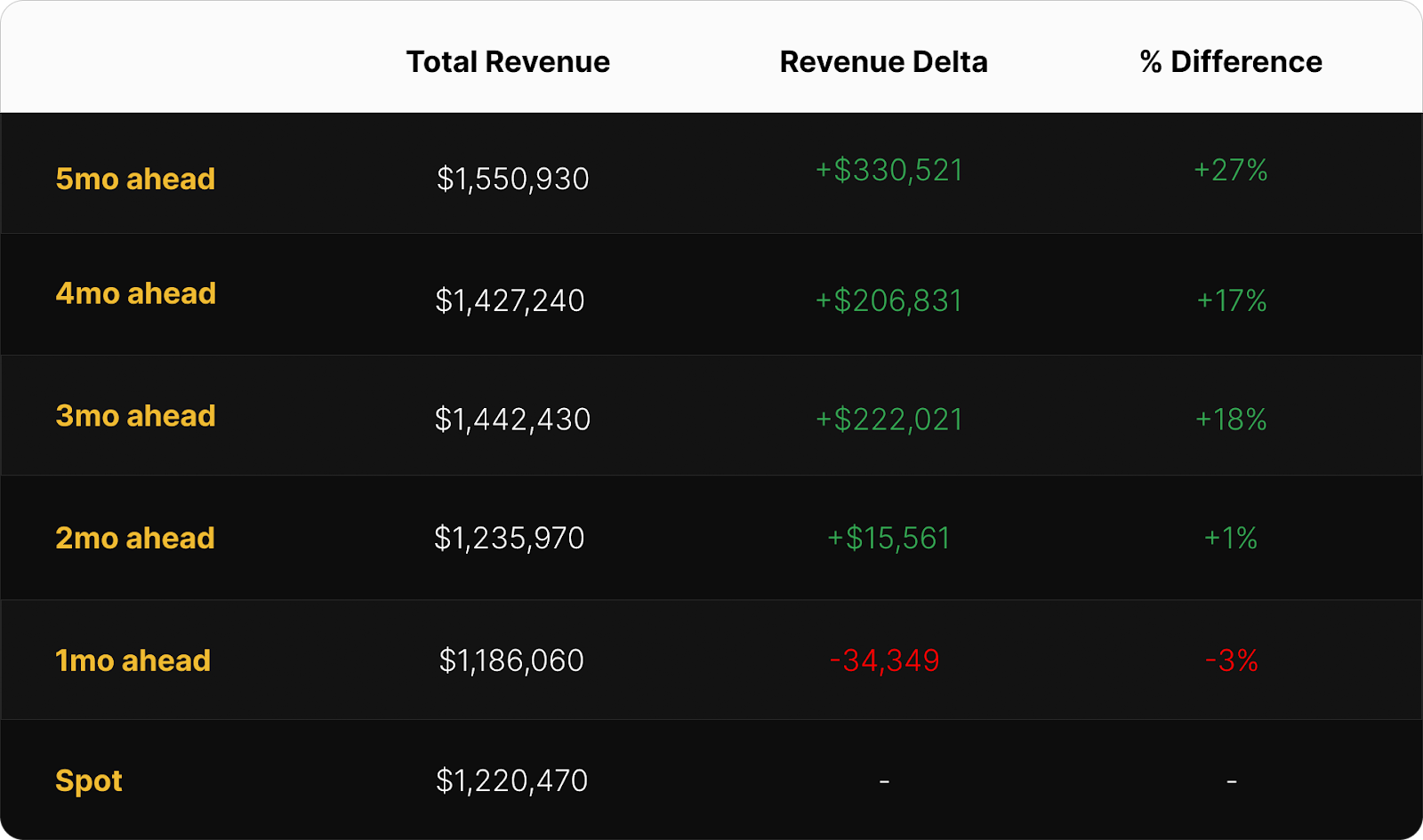Select the 1mo ahead row label

click(x=133, y=661)
